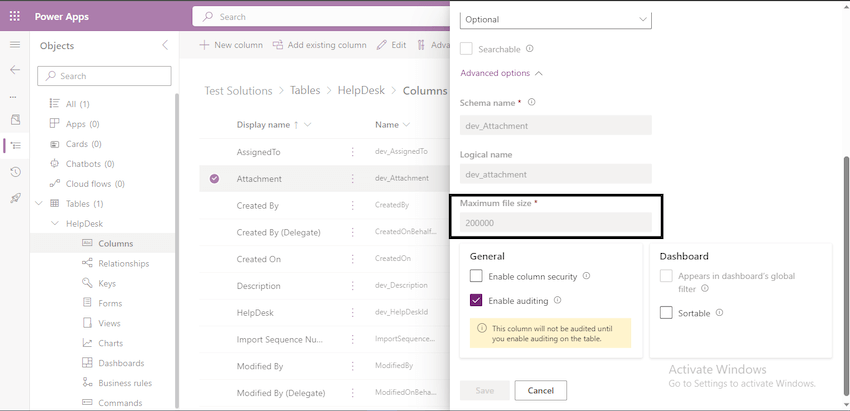The width and height of the screenshot is (850, 411).
Task: Check Enable column security
Action: point(477,276)
